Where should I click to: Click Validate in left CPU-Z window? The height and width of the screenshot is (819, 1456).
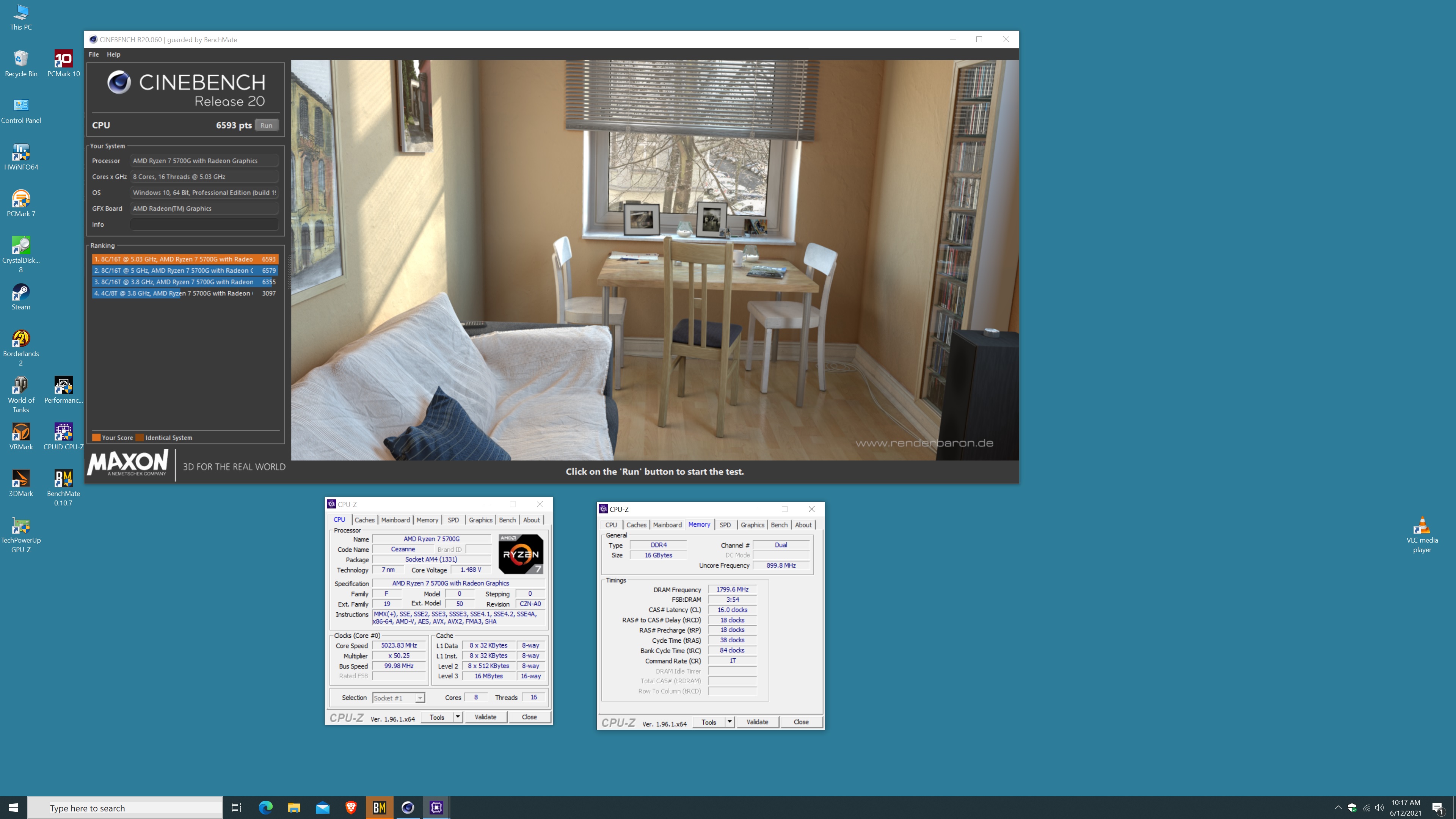click(485, 717)
